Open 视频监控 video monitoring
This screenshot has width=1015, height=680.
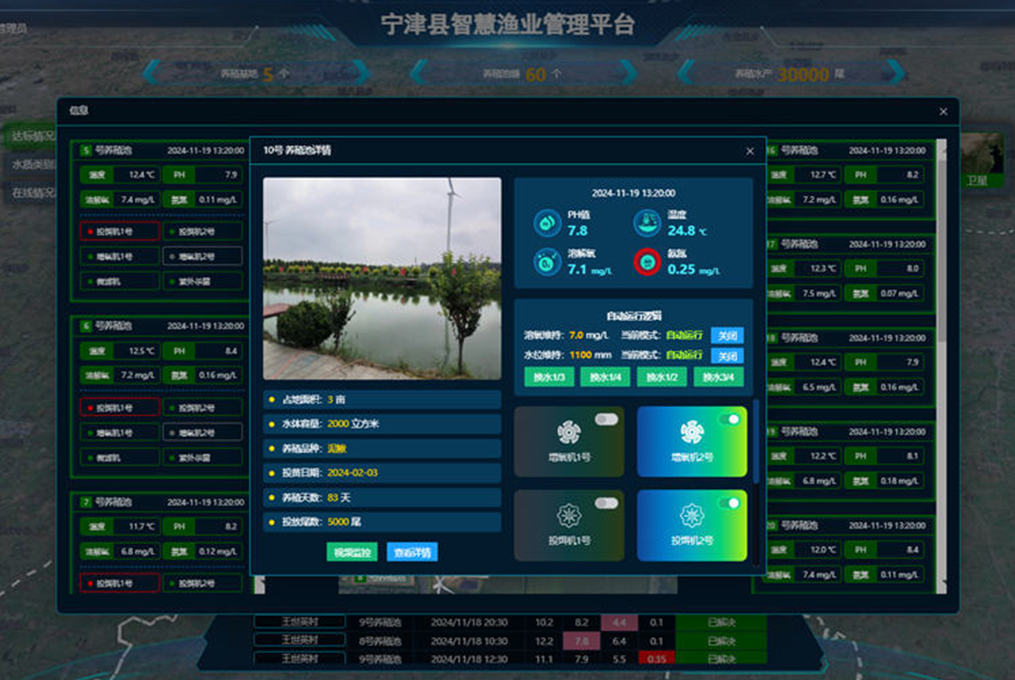coord(352,552)
